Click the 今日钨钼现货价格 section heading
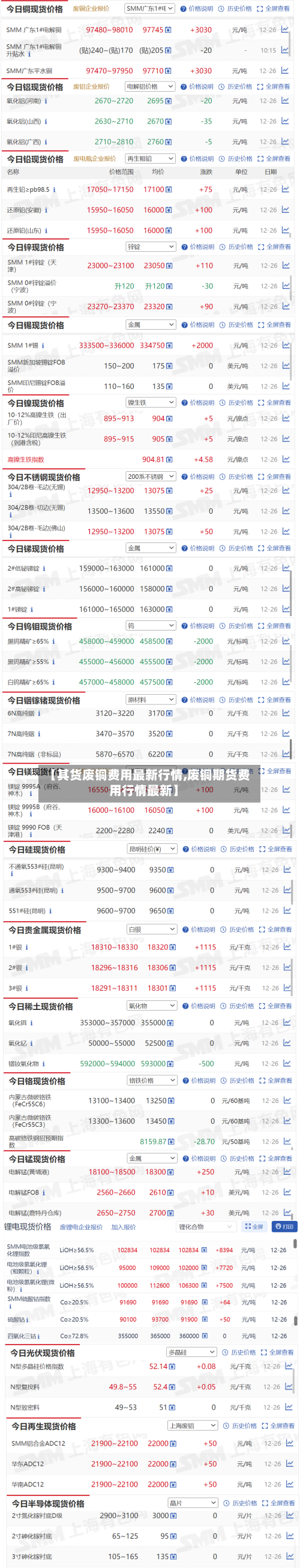300x1568 pixels. (40, 626)
